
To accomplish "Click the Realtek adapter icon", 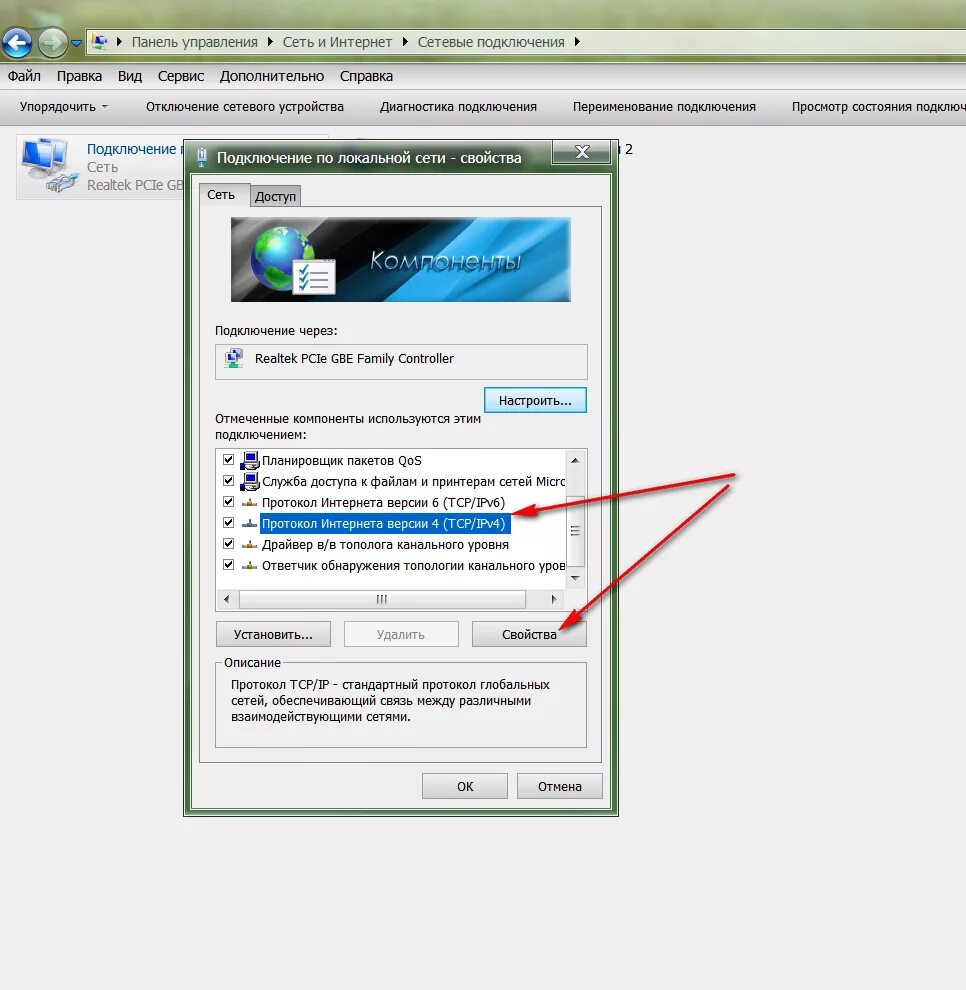I will [x=234, y=359].
